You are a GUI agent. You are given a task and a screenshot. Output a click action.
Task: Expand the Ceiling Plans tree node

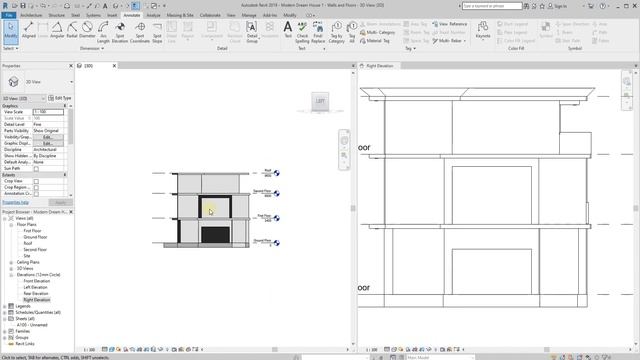(11, 262)
